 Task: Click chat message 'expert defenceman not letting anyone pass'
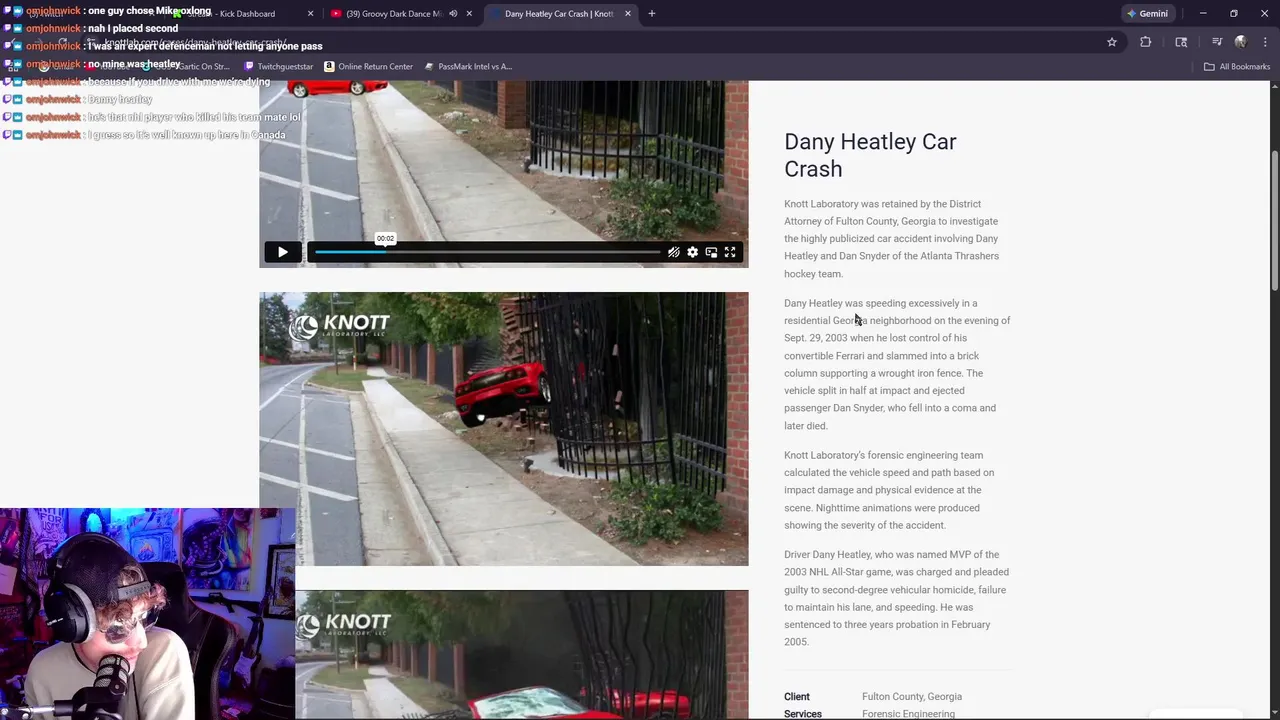point(205,46)
